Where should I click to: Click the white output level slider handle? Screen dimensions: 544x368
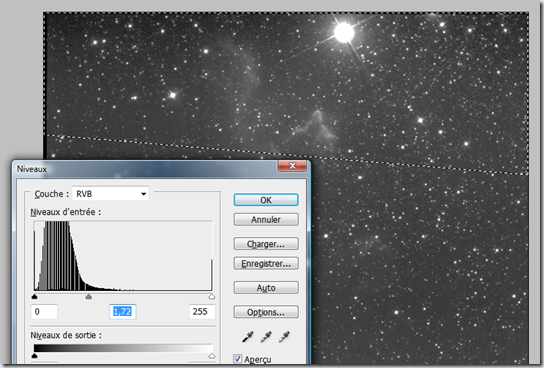pos(212,356)
